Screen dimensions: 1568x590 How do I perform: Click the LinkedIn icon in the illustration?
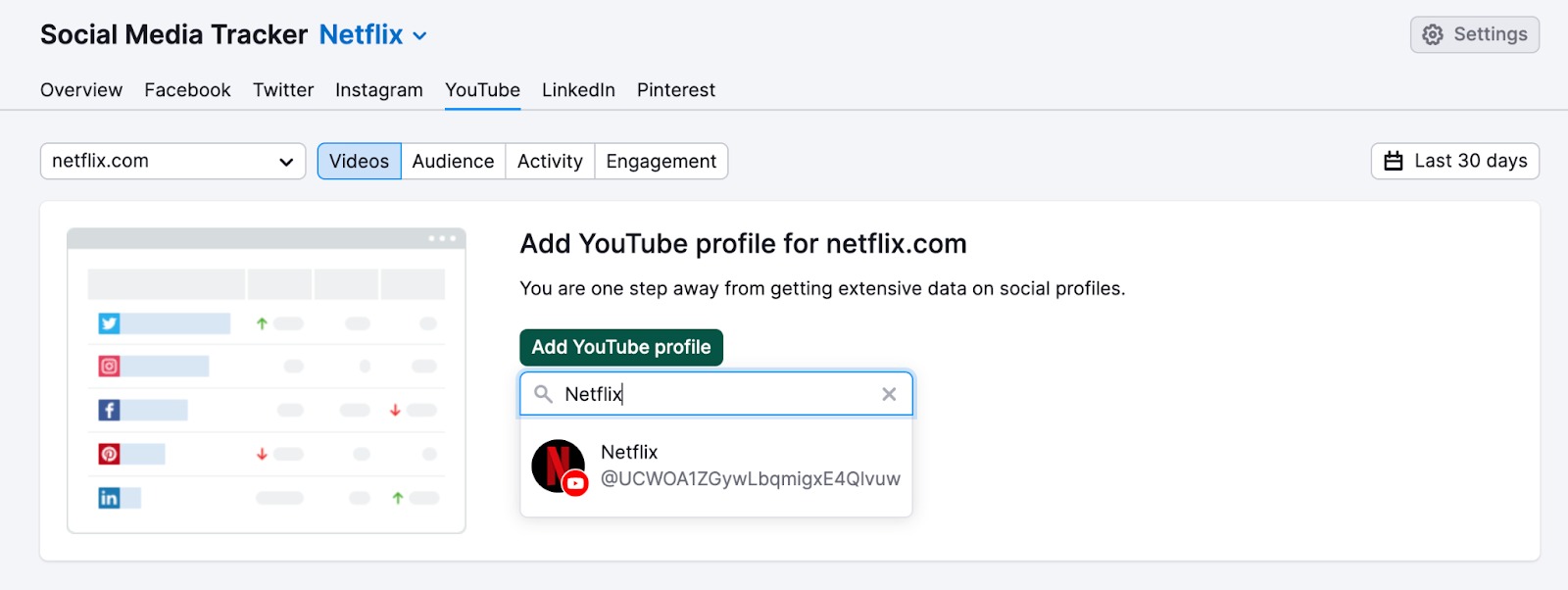click(x=109, y=498)
